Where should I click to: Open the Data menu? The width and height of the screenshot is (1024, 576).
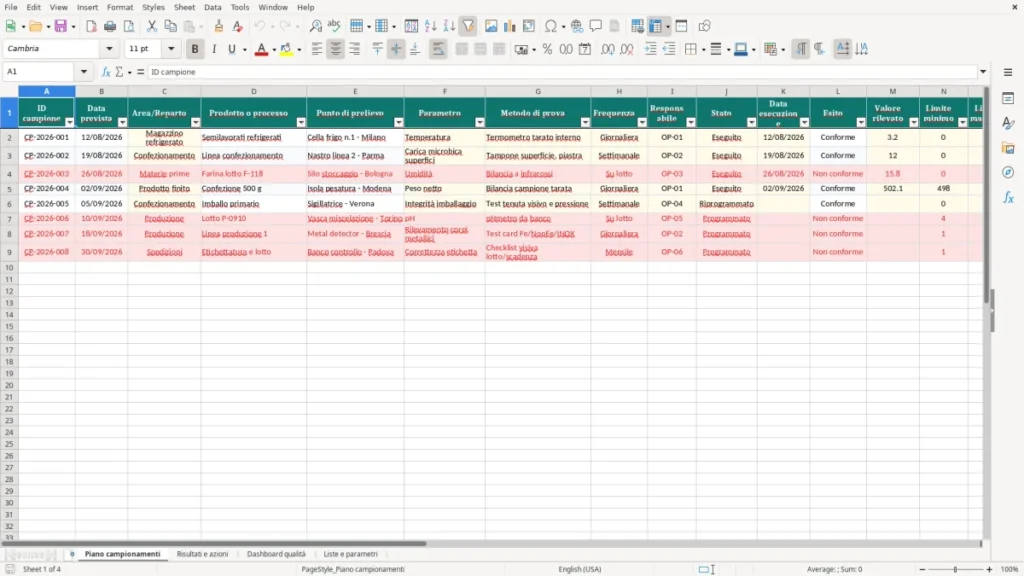[x=212, y=7]
